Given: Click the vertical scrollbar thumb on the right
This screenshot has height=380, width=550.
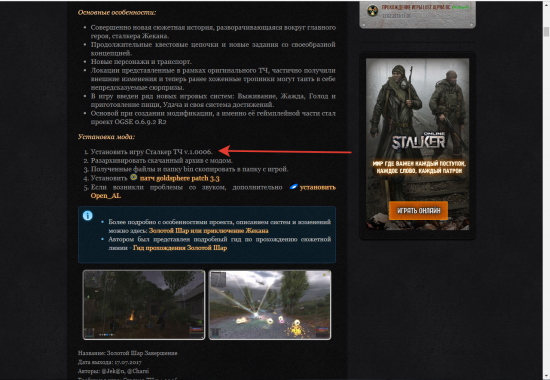Looking at the screenshot, I should pyautogui.click(x=546, y=32).
